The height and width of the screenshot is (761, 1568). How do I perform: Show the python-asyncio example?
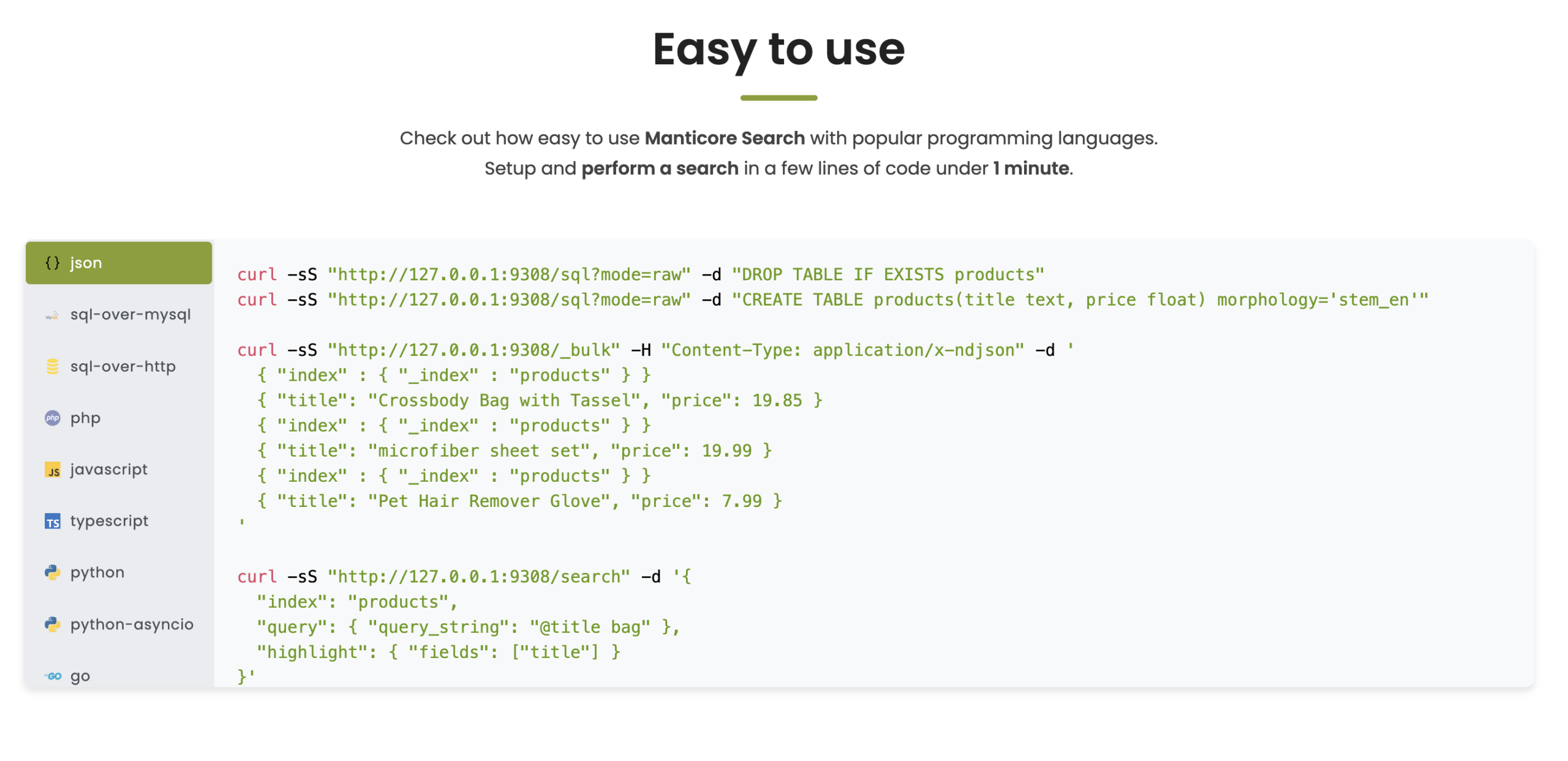click(x=132, y=624)
